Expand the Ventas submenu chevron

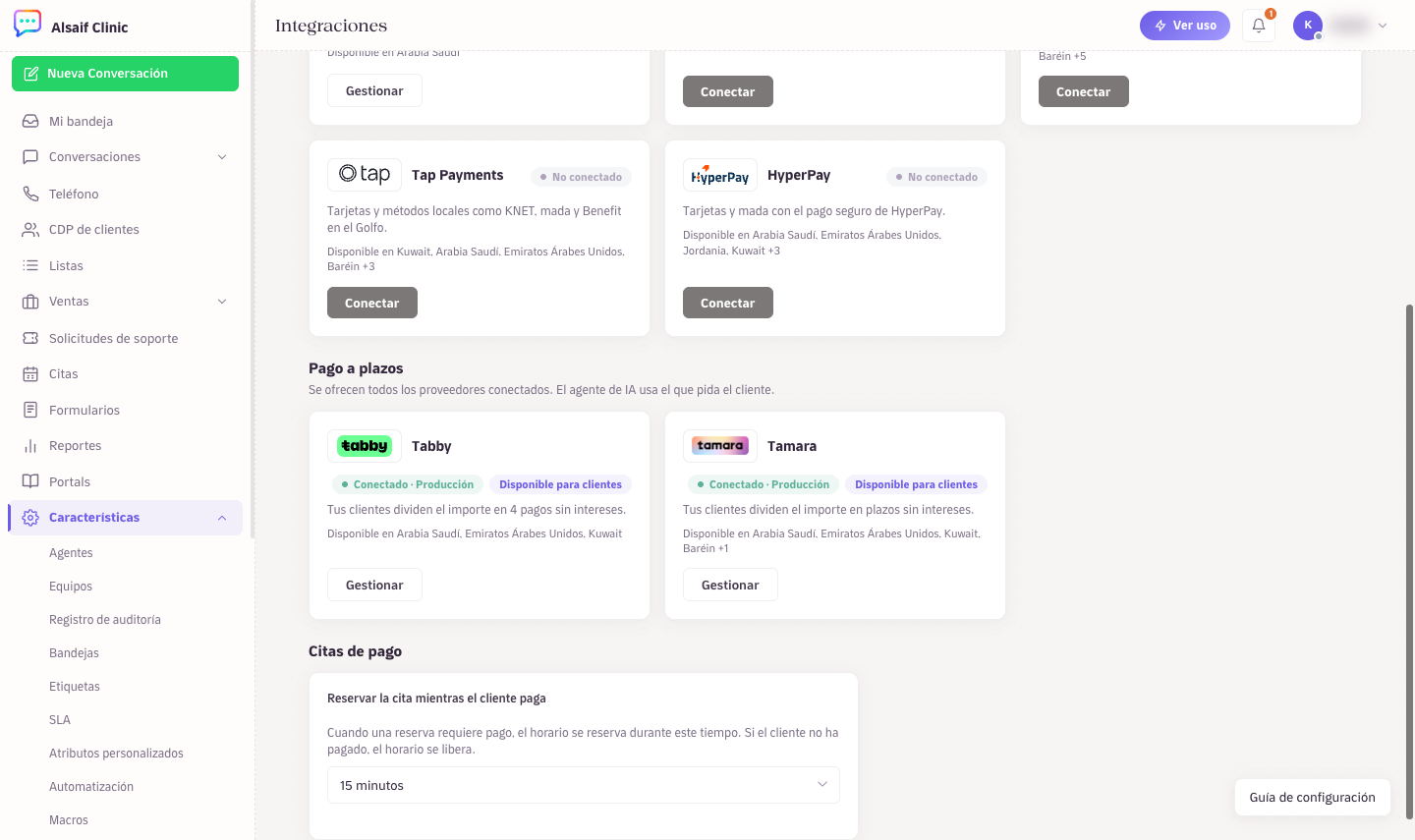click(222, 302)
